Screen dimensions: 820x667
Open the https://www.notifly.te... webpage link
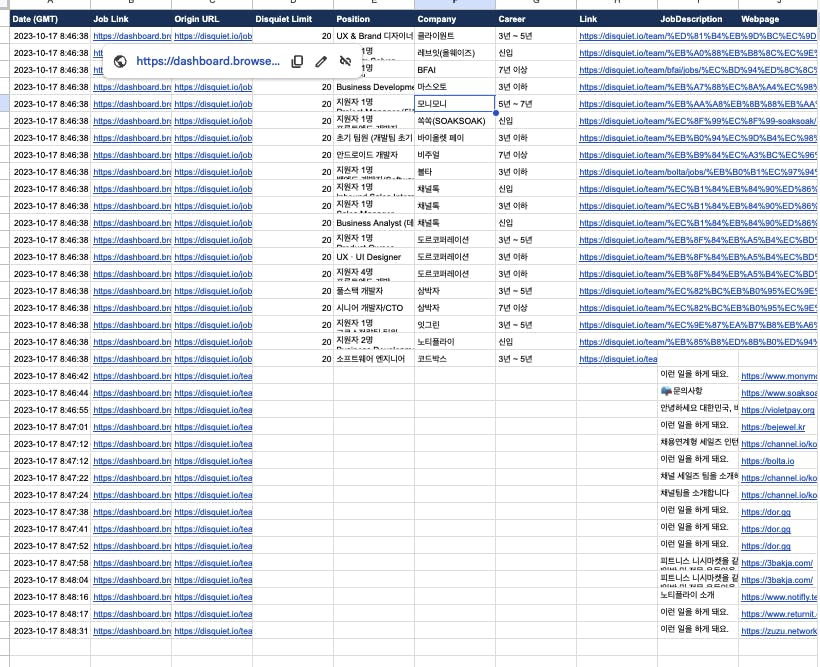pyautogui.click(x=779, y=597)
